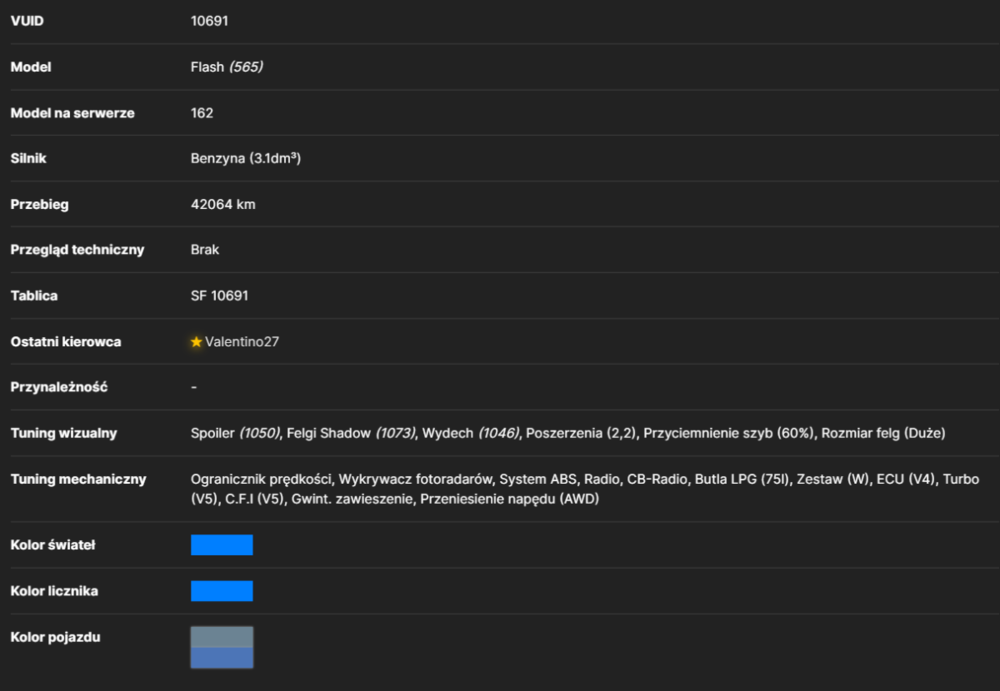Click the gold star beside Valentino27
Image resolution: width=1000 pixels, height=691 pixels.
coord(196,342)
